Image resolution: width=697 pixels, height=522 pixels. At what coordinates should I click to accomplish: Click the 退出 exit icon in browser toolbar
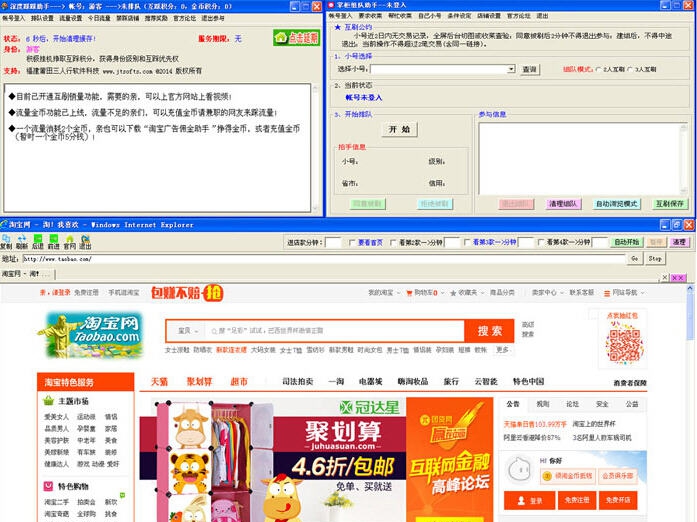coord(85,239)
